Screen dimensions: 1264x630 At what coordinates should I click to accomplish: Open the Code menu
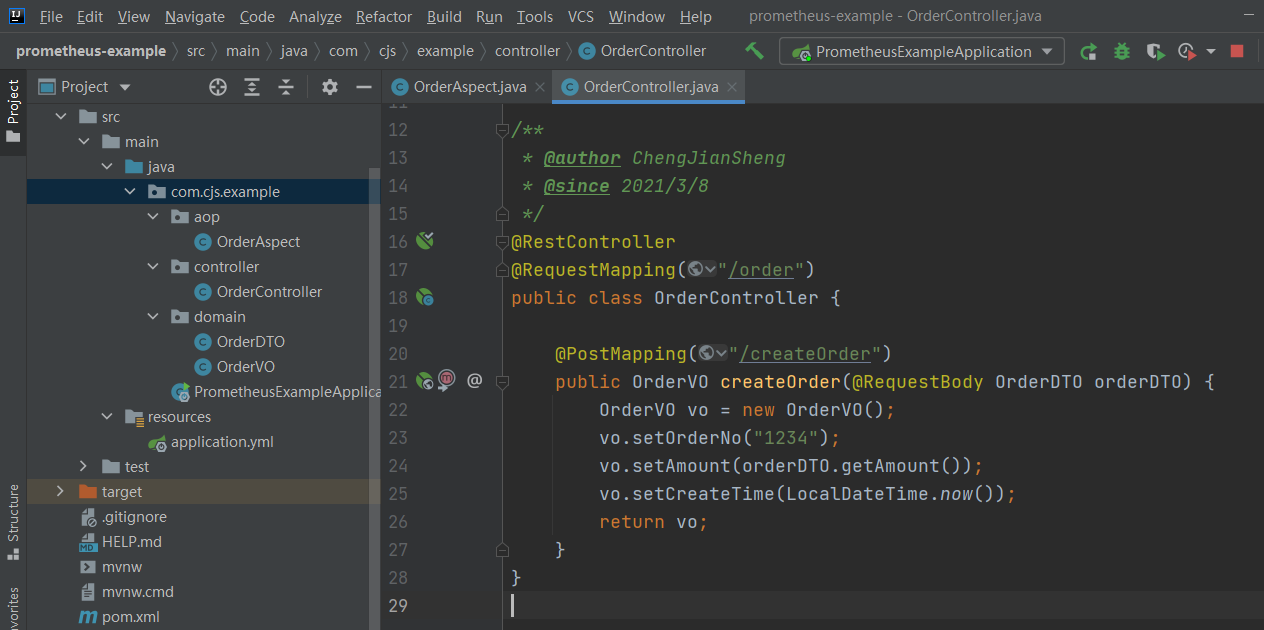(258, 17)
